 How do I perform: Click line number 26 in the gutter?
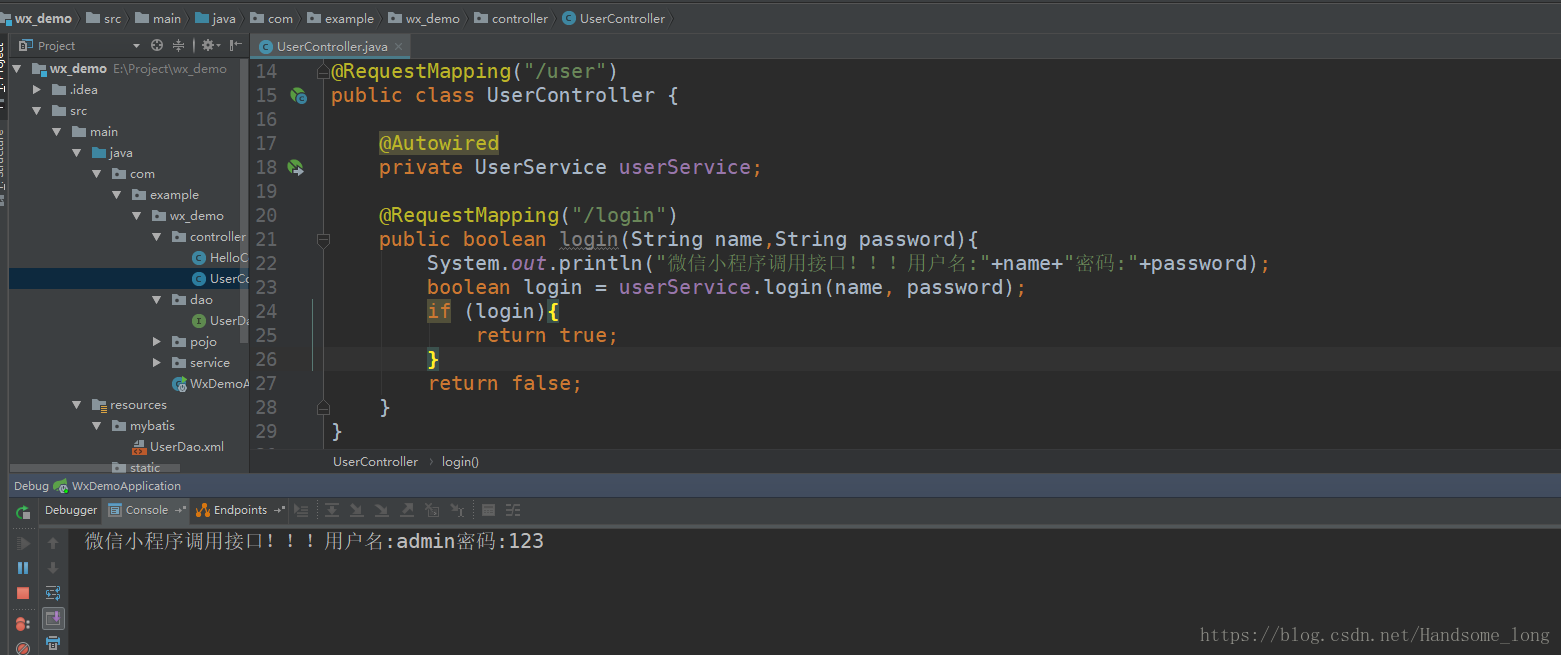pyautogui.click(x=265, y=359)
